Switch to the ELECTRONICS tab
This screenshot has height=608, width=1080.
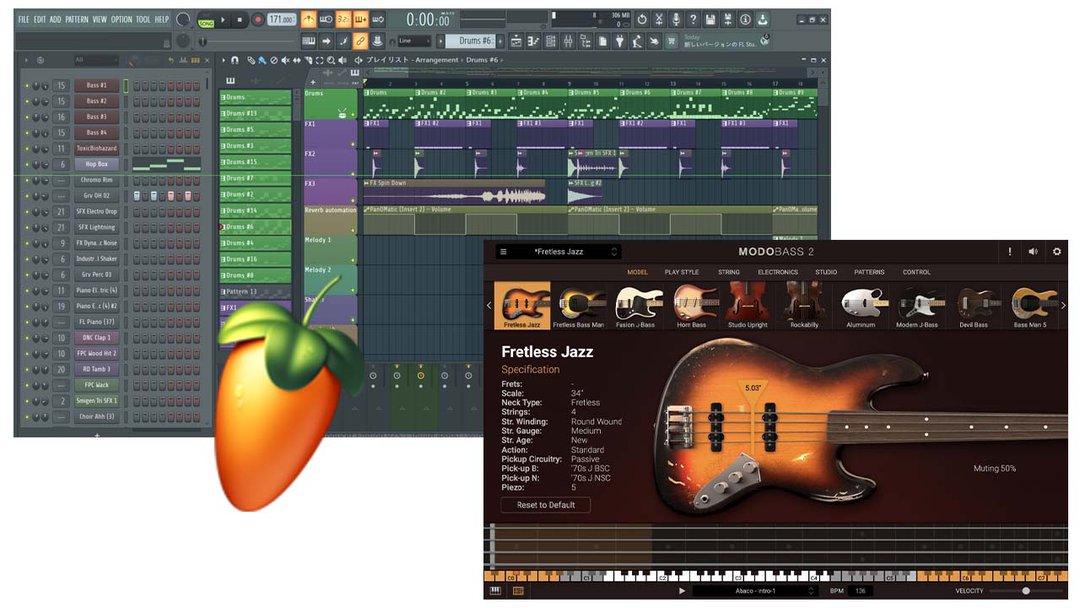tap(777, 272)
